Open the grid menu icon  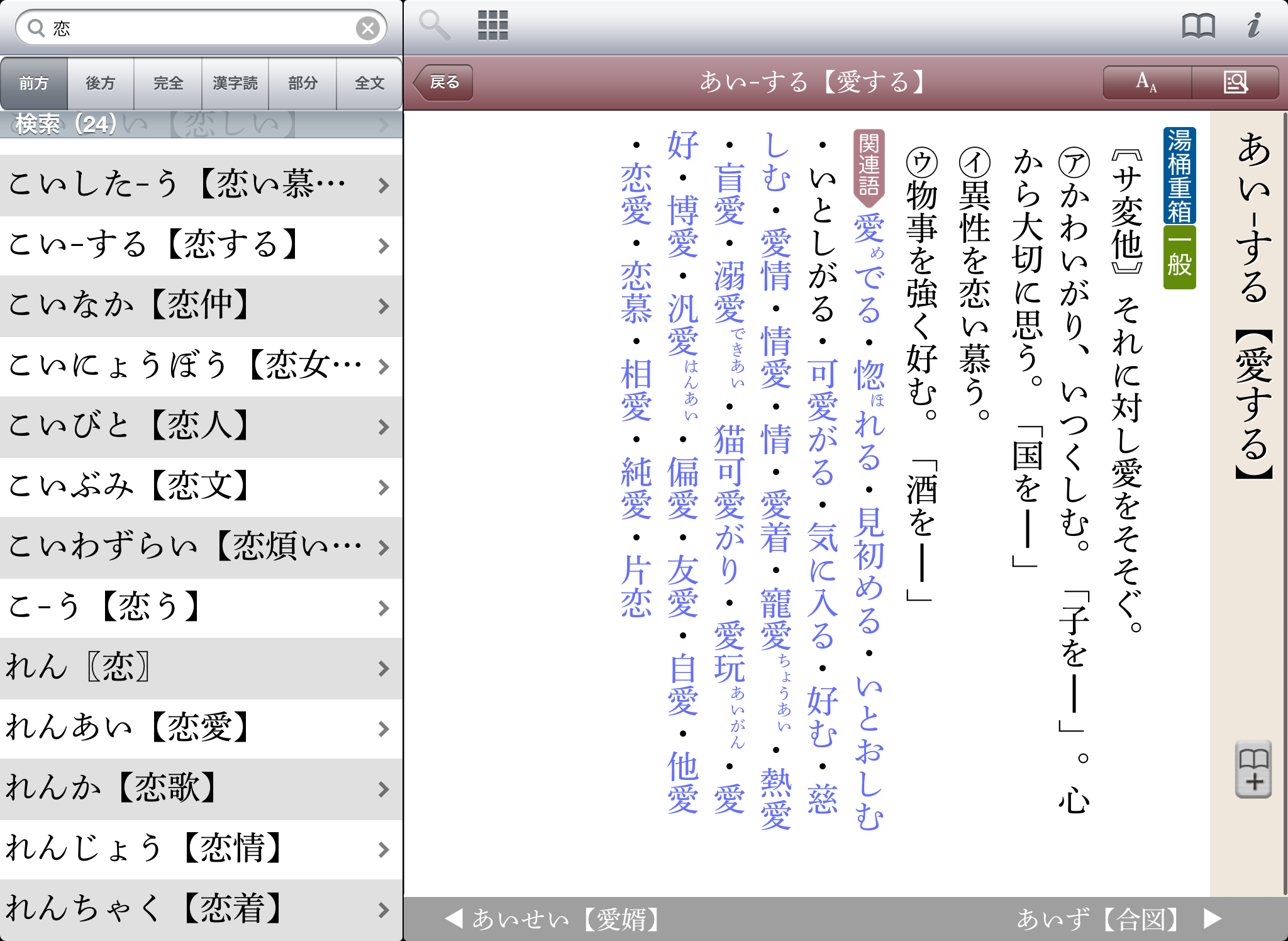coord(493,25)
